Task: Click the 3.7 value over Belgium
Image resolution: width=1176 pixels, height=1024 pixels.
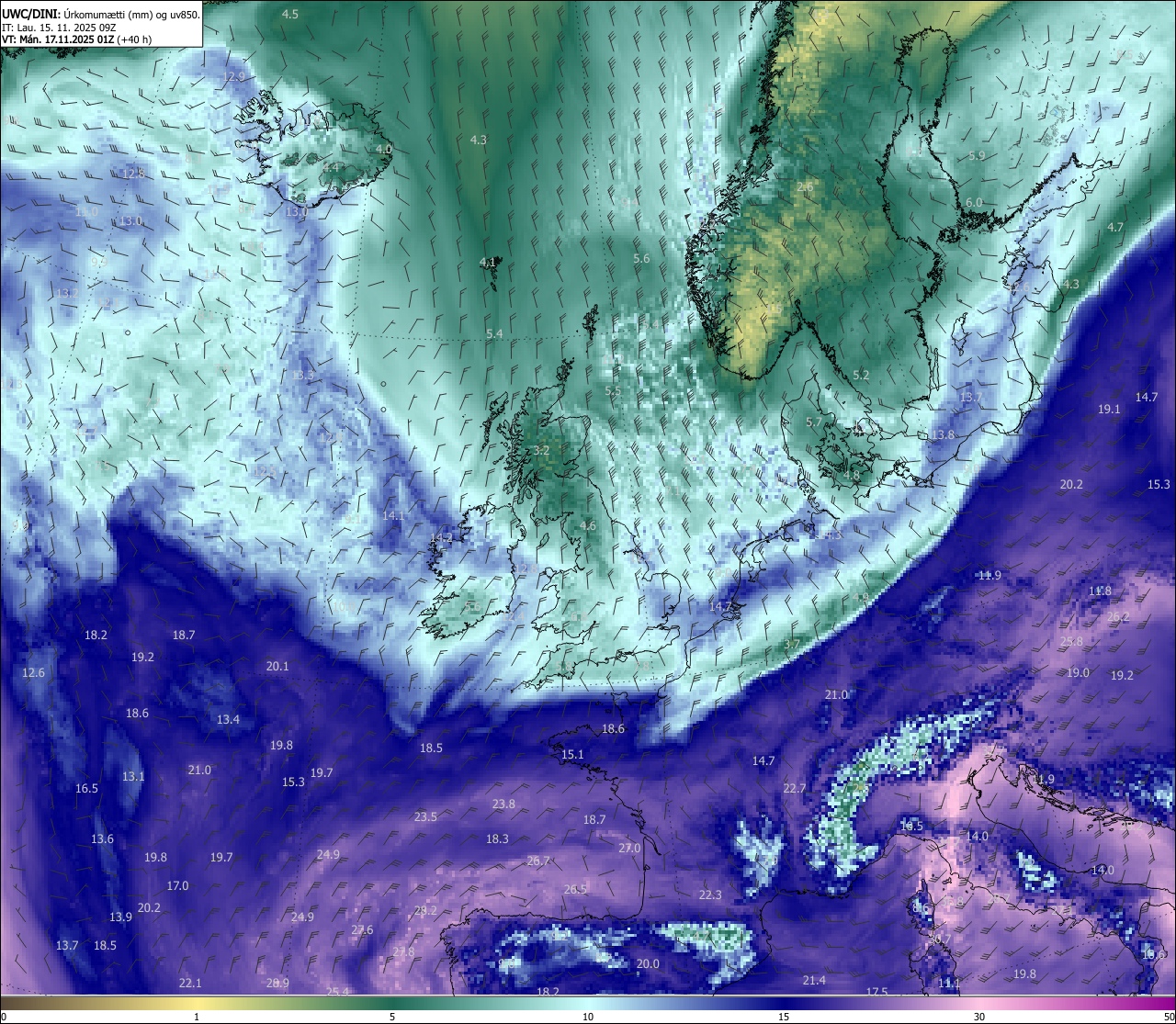Action: coord(791,644)
